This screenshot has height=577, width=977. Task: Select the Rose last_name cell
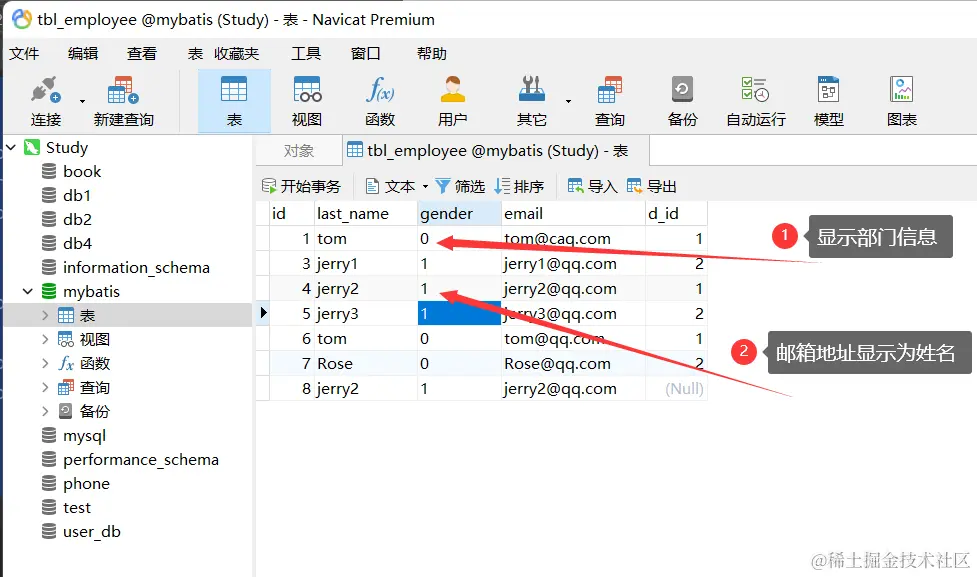[x=366, y=363]
